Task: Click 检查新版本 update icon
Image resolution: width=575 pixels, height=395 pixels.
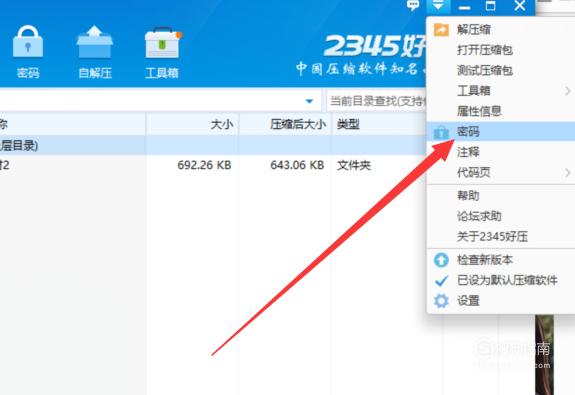Action: point(441,260)
